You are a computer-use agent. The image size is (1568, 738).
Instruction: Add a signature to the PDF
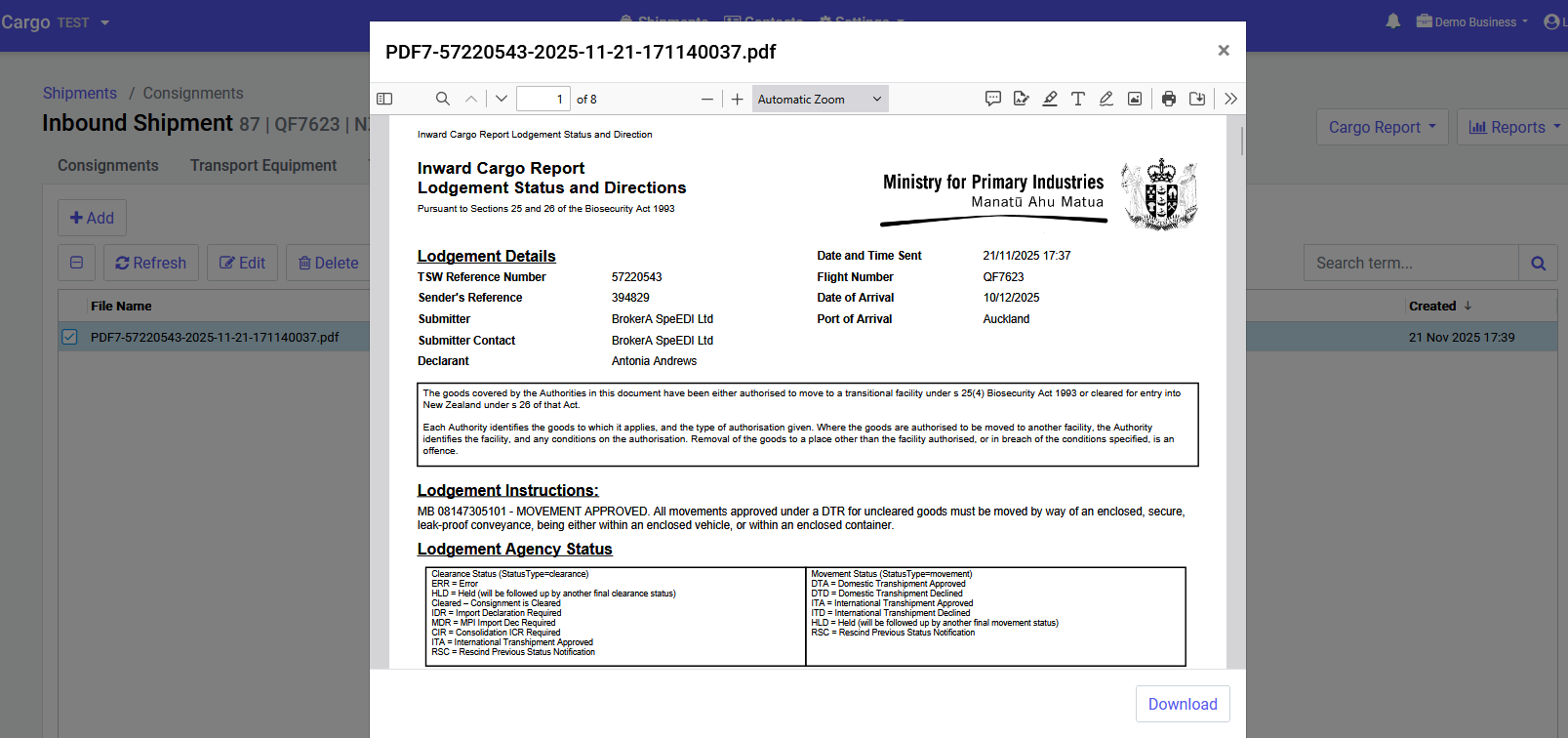coord(1022,99)
